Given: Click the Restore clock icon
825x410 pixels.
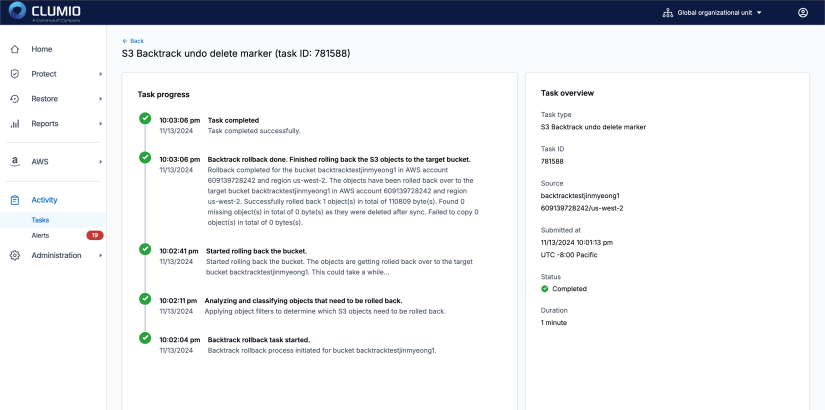Looking at the screenshot, I should (x=15, y=99).
